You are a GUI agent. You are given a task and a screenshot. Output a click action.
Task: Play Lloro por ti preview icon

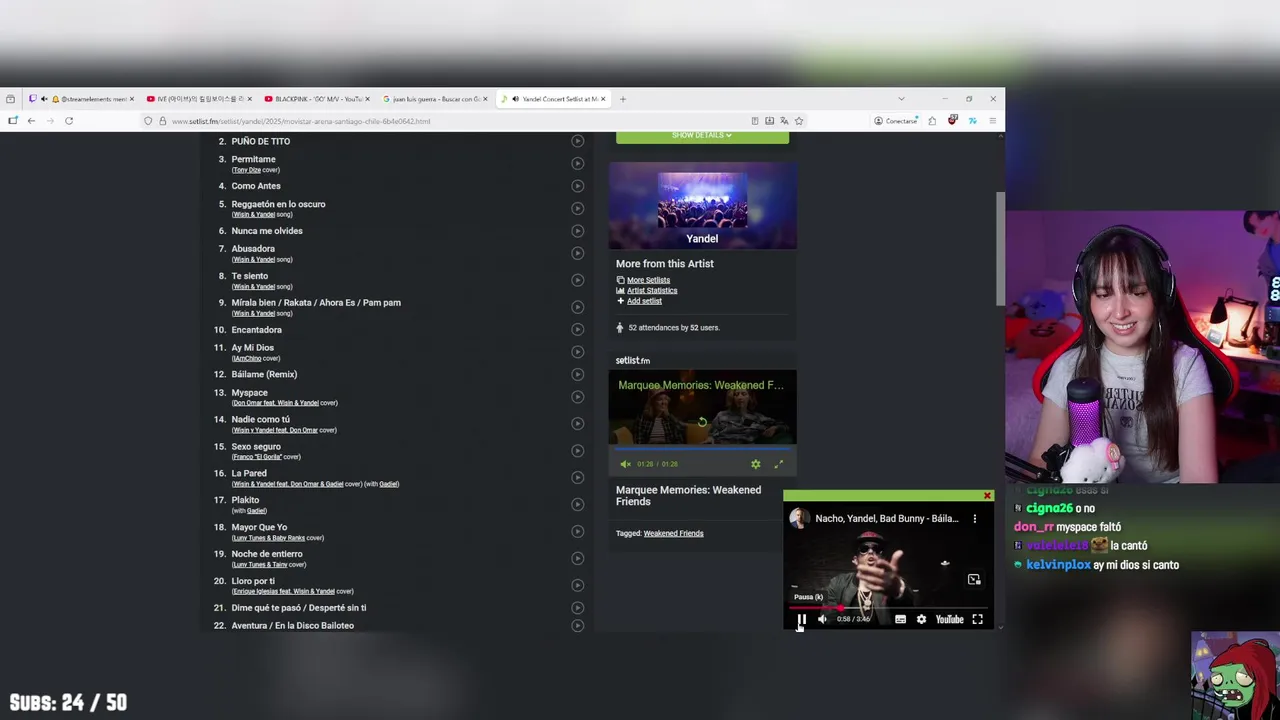click(577, 586)
